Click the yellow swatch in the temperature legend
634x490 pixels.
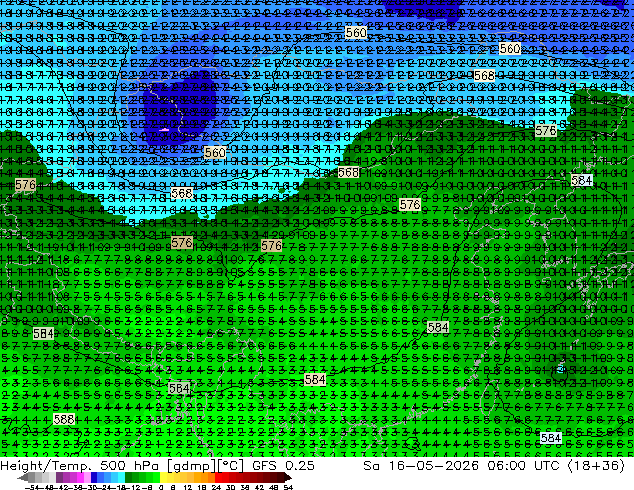[x=163, y=477]
